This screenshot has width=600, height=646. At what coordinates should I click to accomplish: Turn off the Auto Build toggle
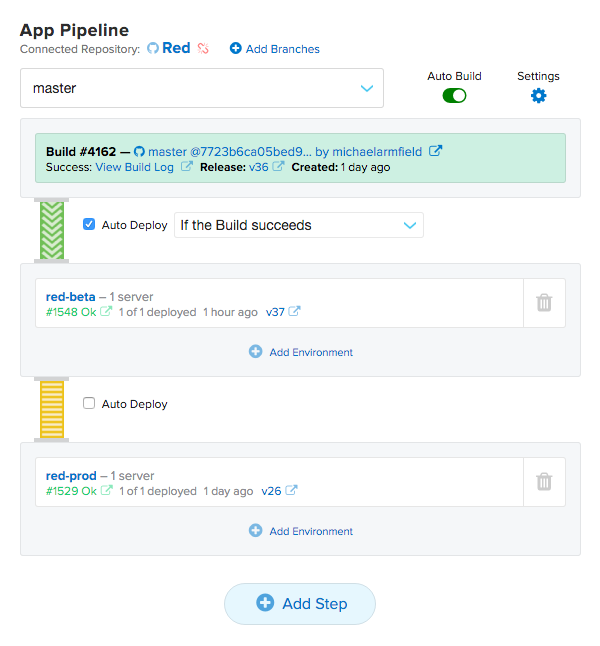pos(454,96)
